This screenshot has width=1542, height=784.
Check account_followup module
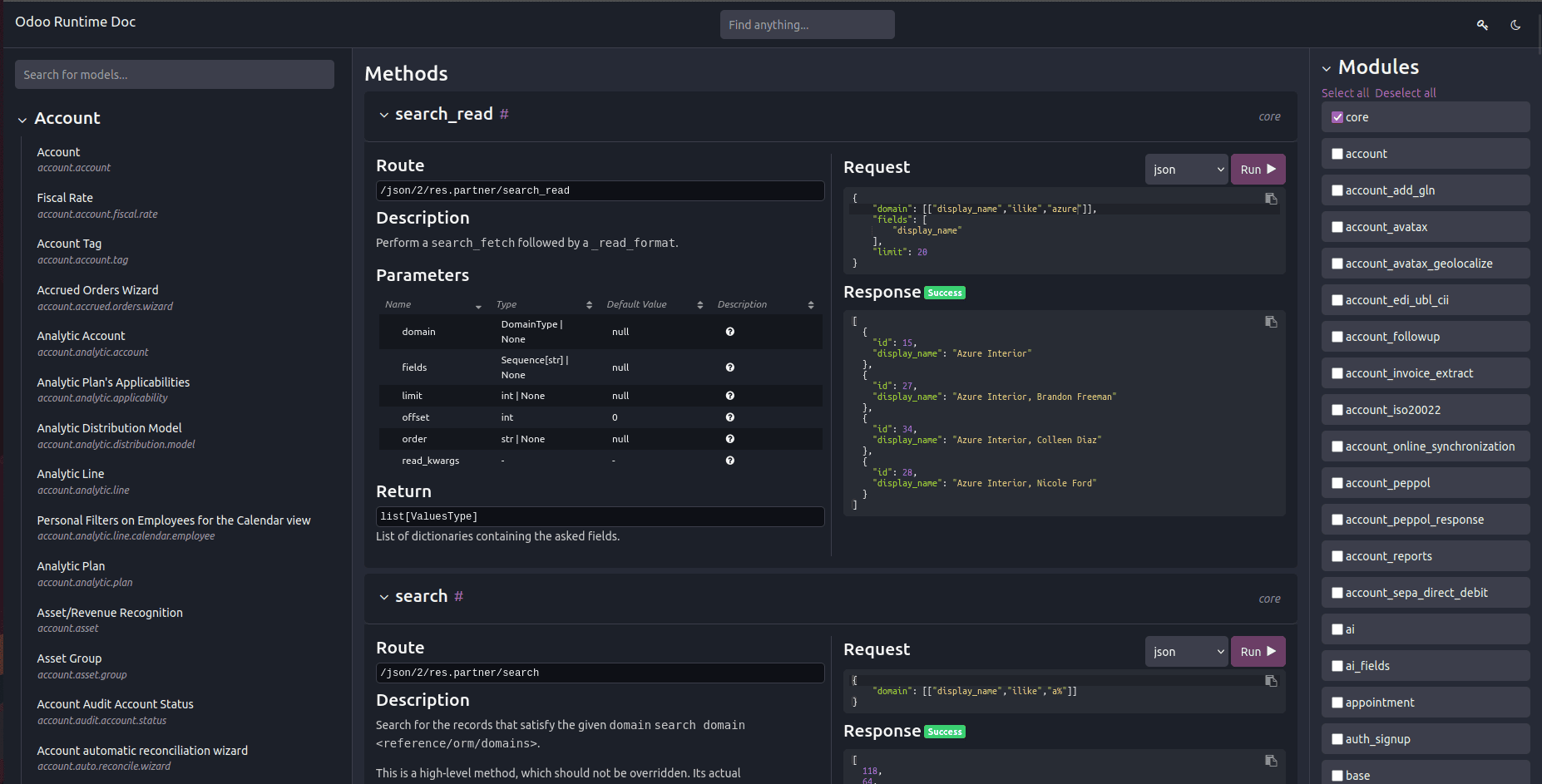coord(1337,337)
